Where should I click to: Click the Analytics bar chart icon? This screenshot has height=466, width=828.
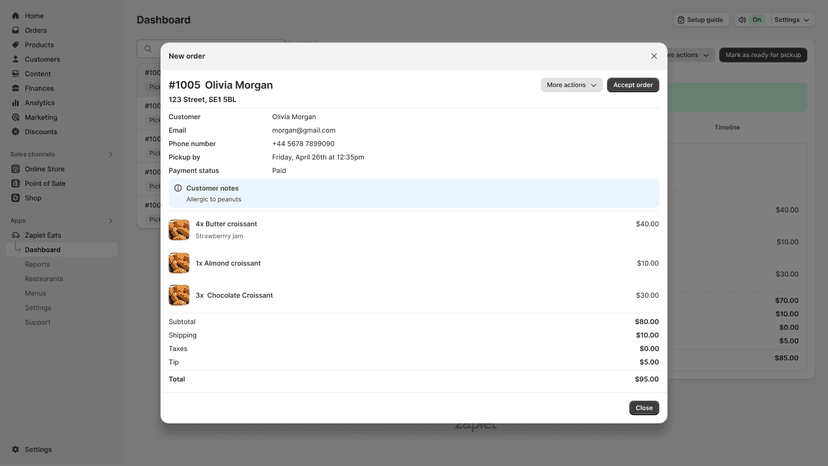(15, 103)
